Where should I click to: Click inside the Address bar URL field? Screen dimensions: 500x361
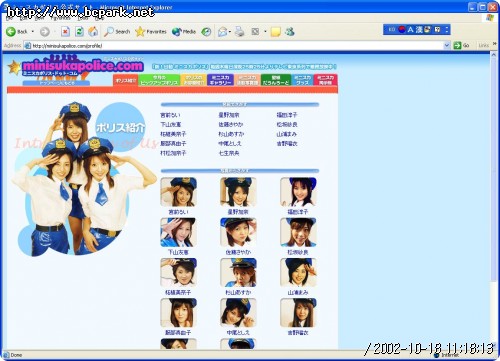[x=237, y=46]
